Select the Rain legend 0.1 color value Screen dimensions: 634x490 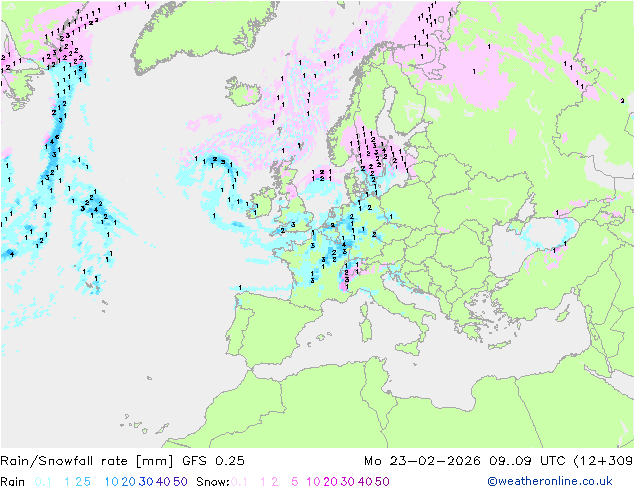pyautogui.click(x=43, y=482)
